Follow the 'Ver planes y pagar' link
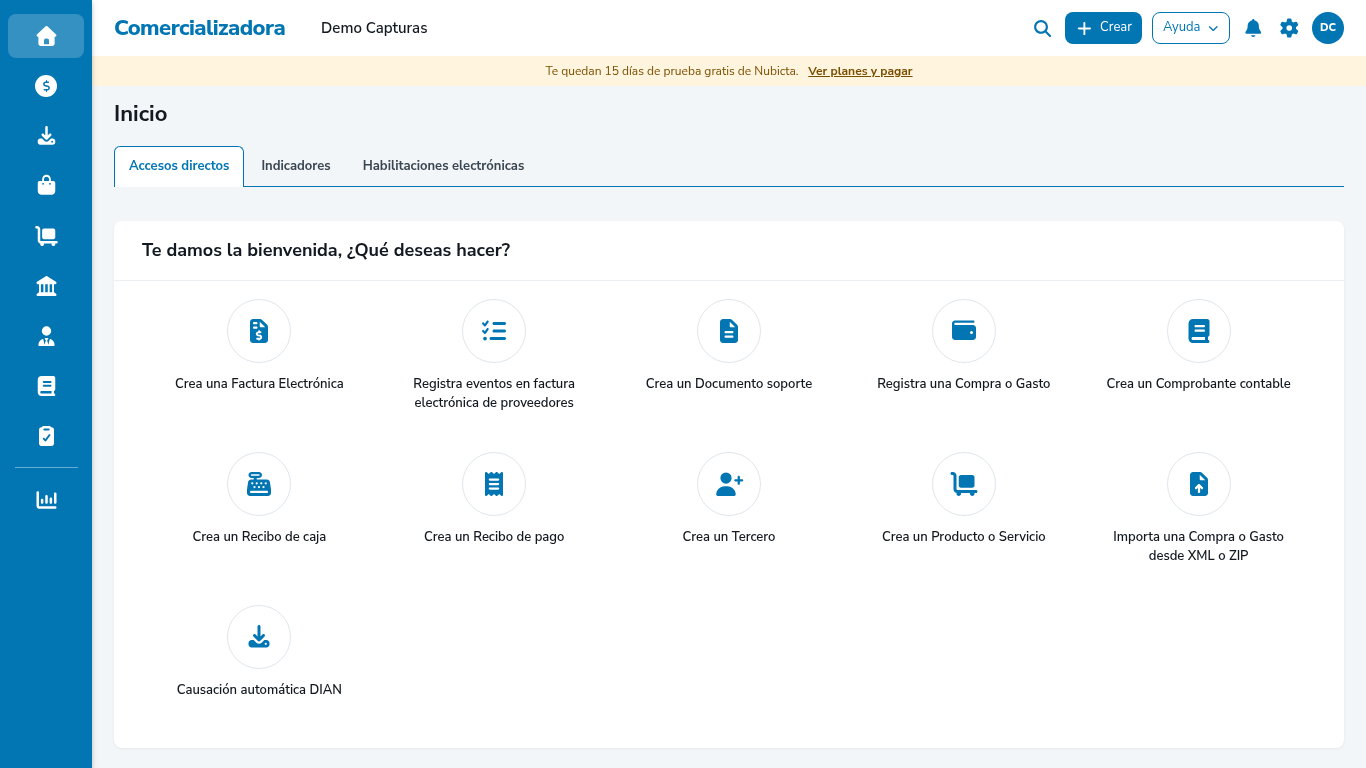This screenshot has height=768, width=1366. coord(860,71)
